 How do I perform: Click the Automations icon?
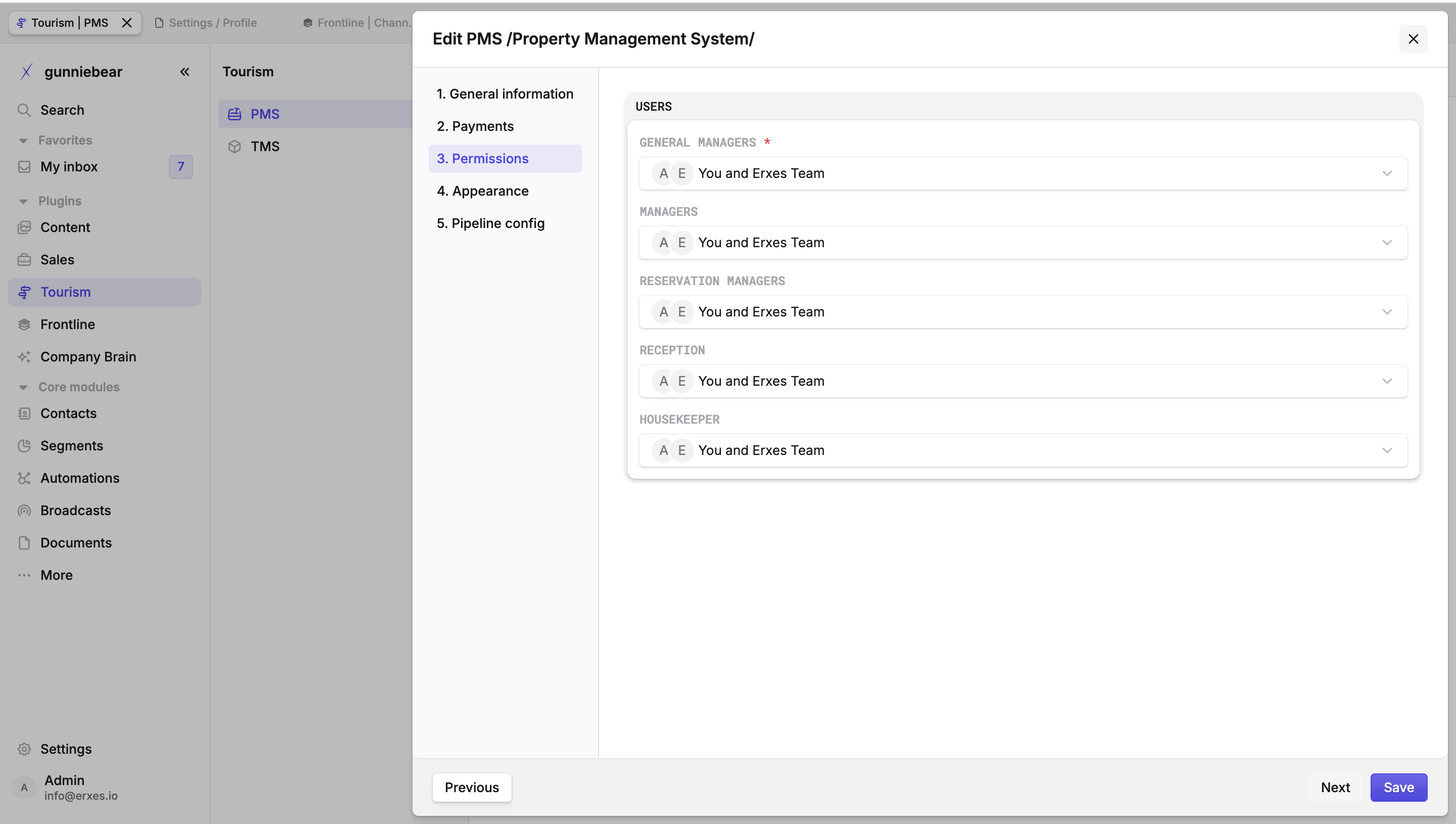(x=24, y=478)
